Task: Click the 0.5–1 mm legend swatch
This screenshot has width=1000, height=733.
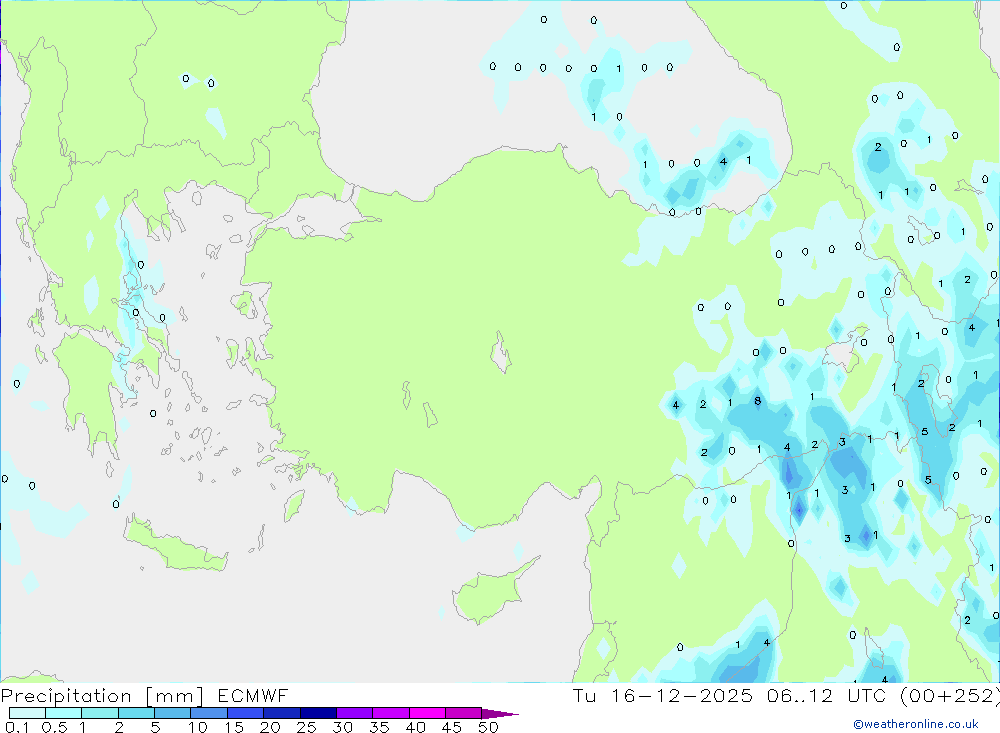Action: pyautogui.click(x=64, y=713)
